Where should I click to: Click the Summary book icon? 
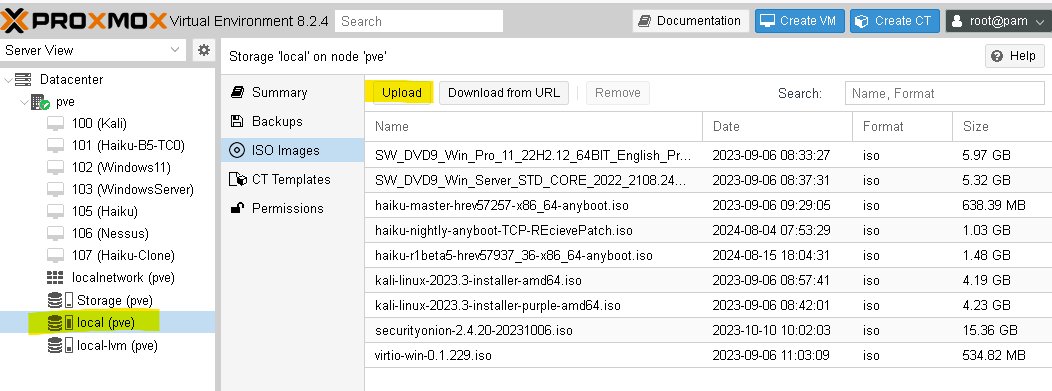click(237, 93)
